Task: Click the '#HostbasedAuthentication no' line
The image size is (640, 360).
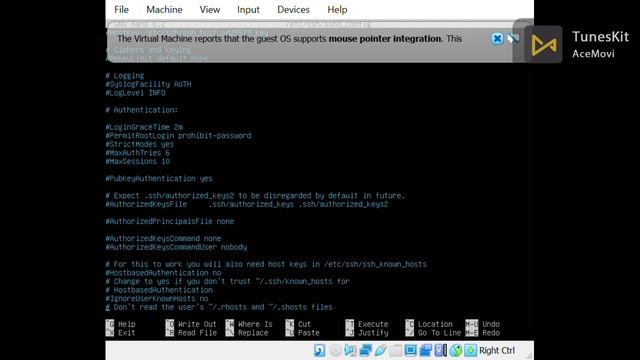Action: (x=163, y=273)
